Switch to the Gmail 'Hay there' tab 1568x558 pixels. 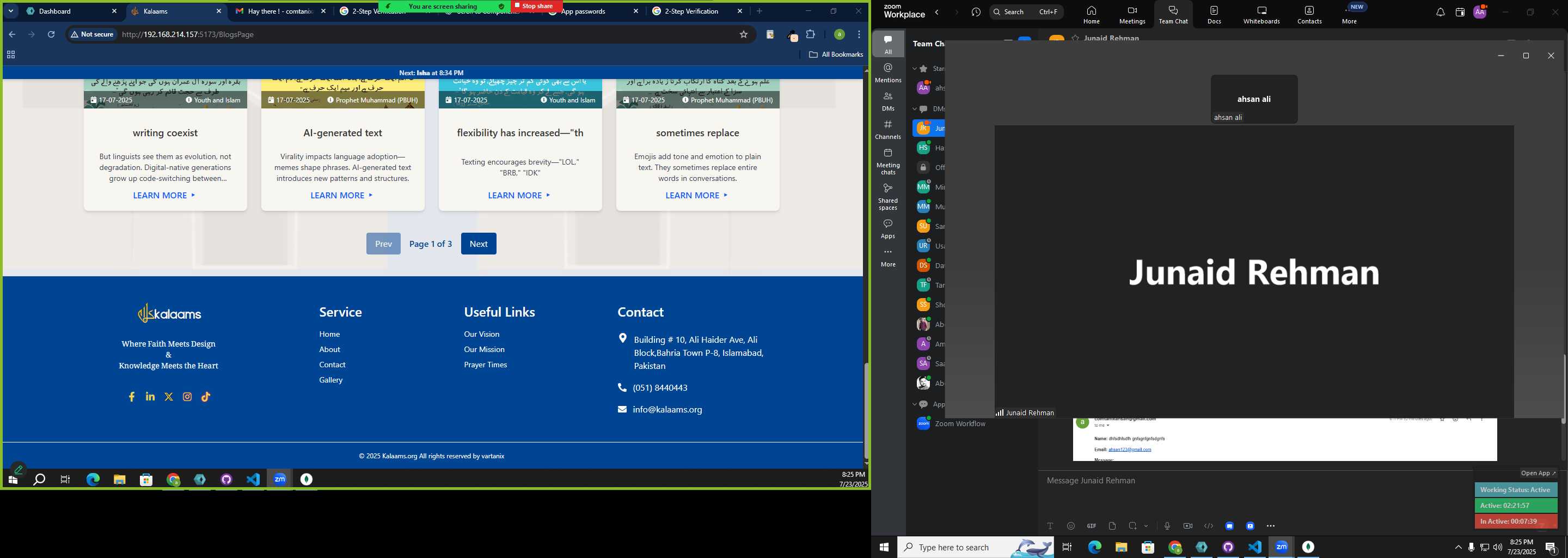(280, 11)
